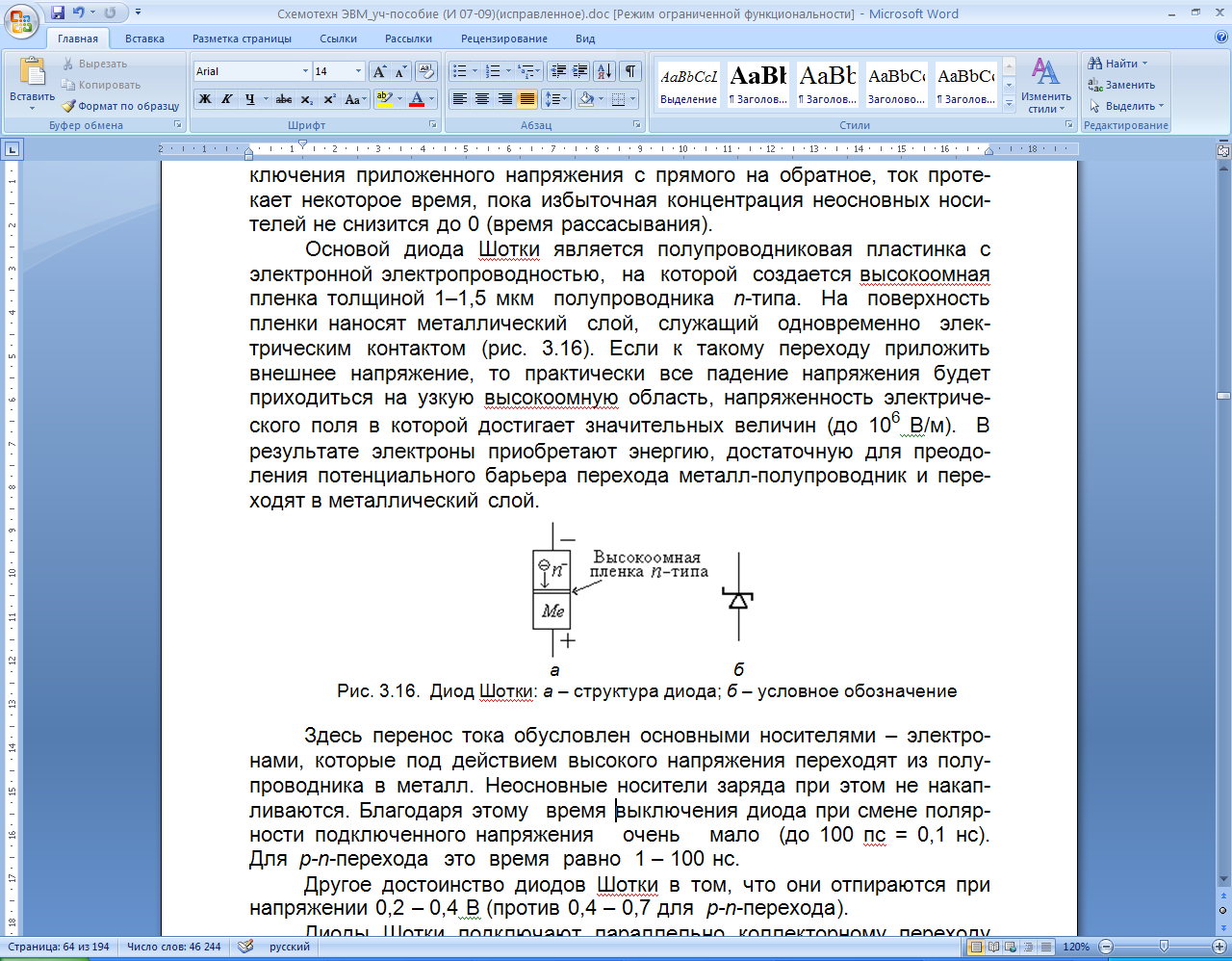This screenshot has width=1232, height=961.
Task: Switch to the Ссылки tab
Action: [338, 39]
